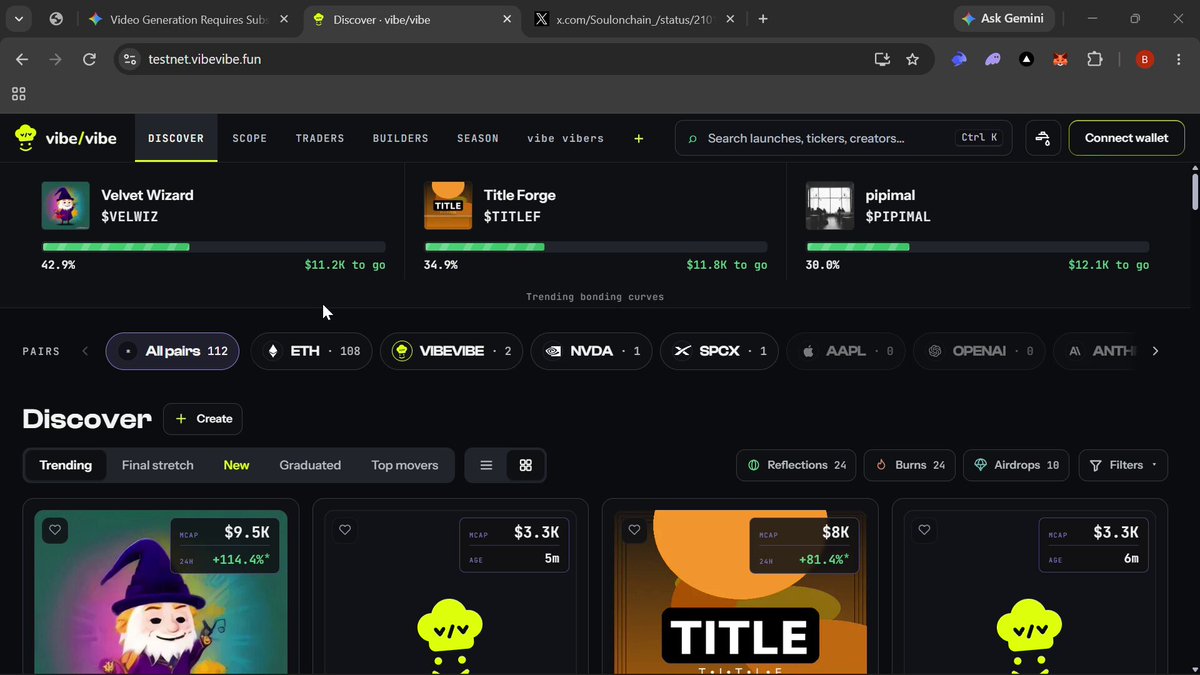The height and width of the screenshot is (675, 1200).
Task: Open a new browser tab
Action: (x=763, y=18)
